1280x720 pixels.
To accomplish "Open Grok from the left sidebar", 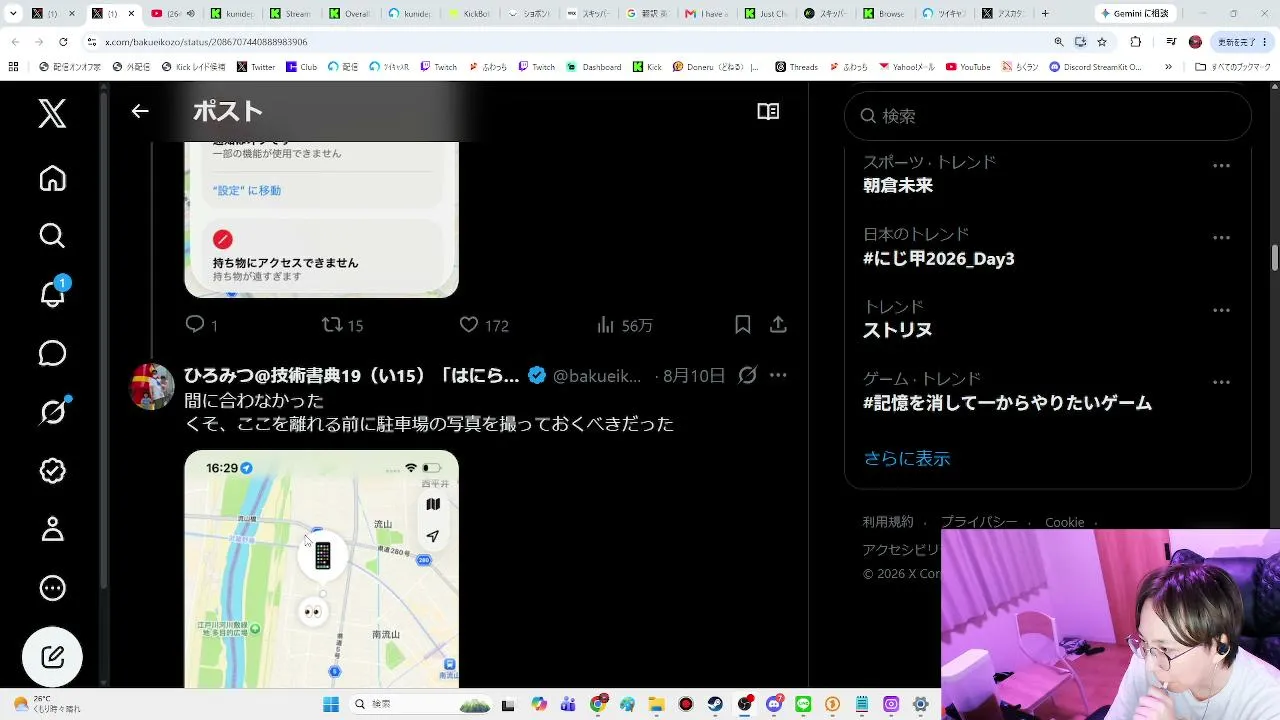I will coord(52,412).
